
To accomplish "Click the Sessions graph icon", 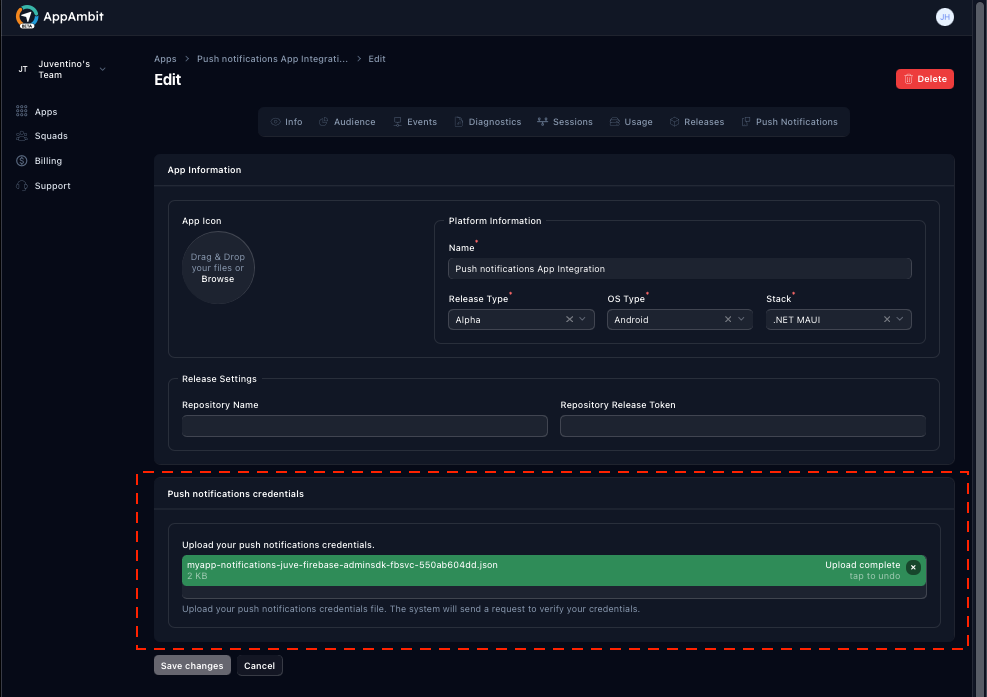I will coord(543,121).
